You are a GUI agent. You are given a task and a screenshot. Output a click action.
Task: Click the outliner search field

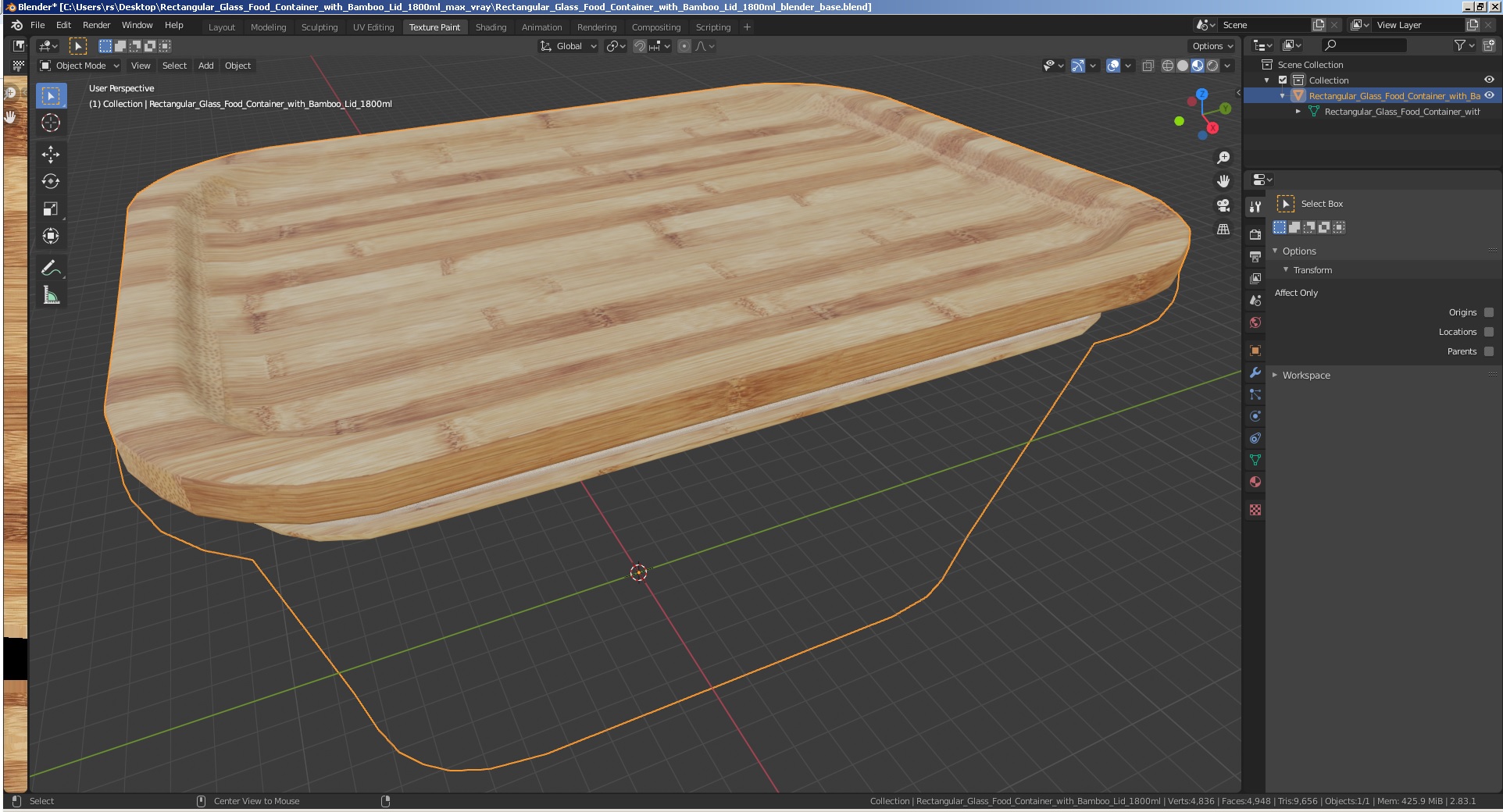(1364, 46)
